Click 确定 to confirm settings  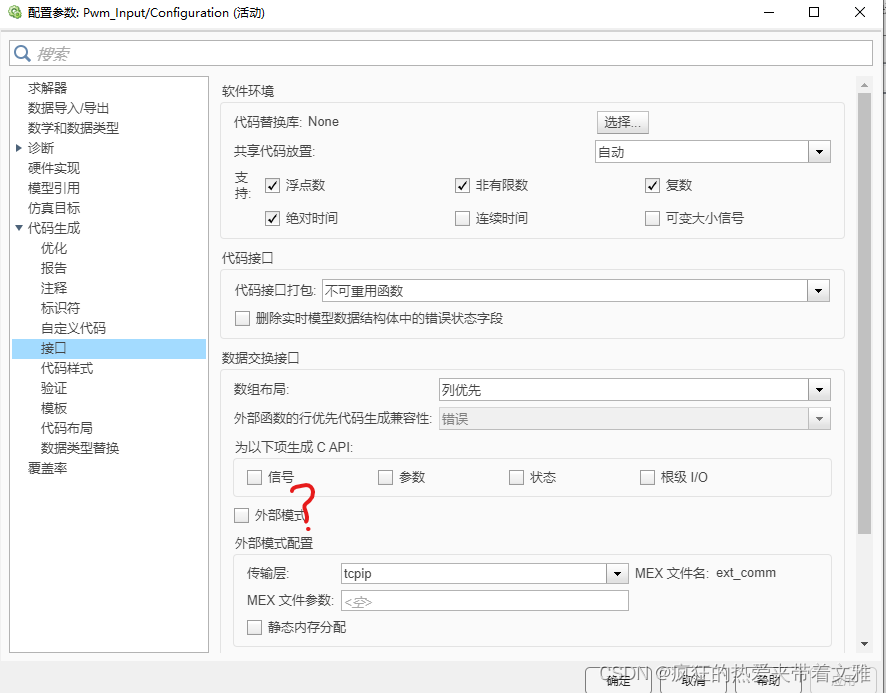[x=617, y=680]
